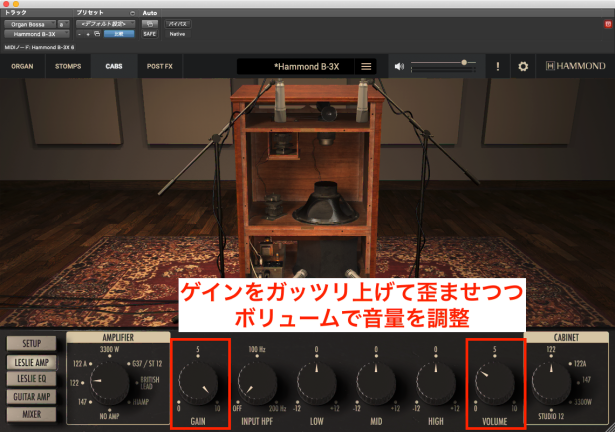This screenshot has height=432, width=615.
Task: Open the LESLIE AMP panel
Action: [x=30, y=361]
